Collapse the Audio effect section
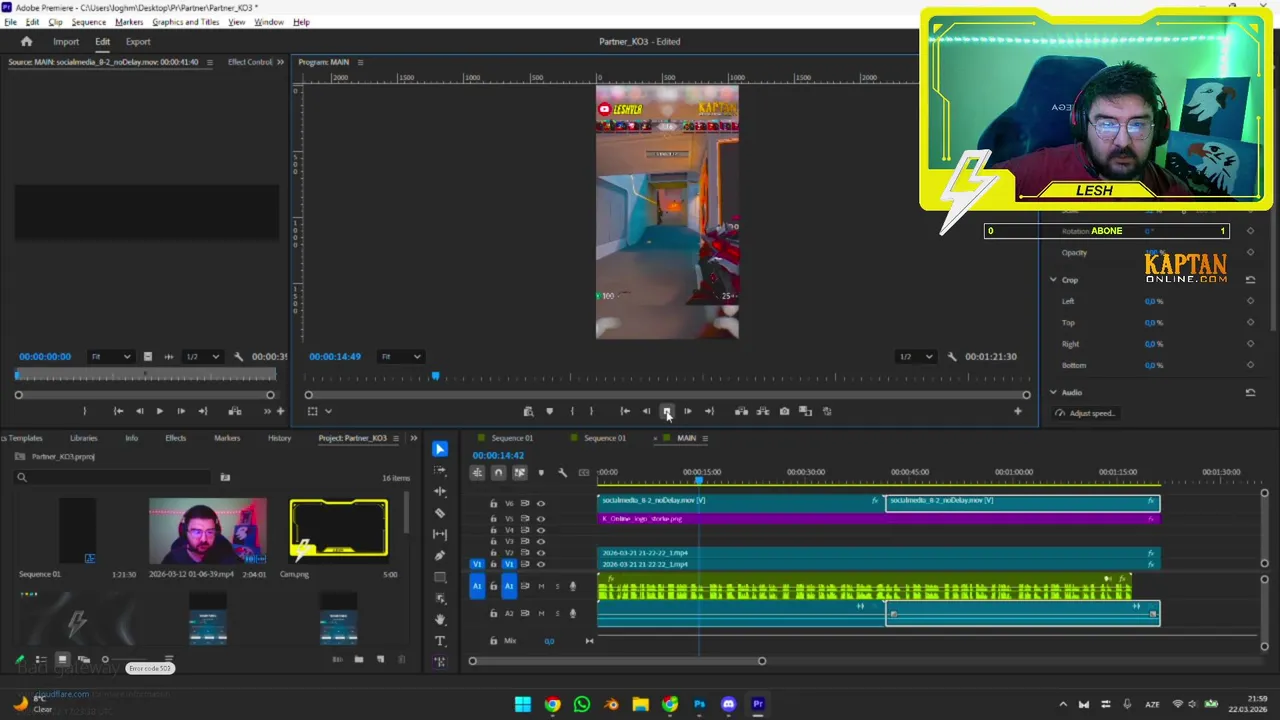1280x720 pixels. (1053, 393)
